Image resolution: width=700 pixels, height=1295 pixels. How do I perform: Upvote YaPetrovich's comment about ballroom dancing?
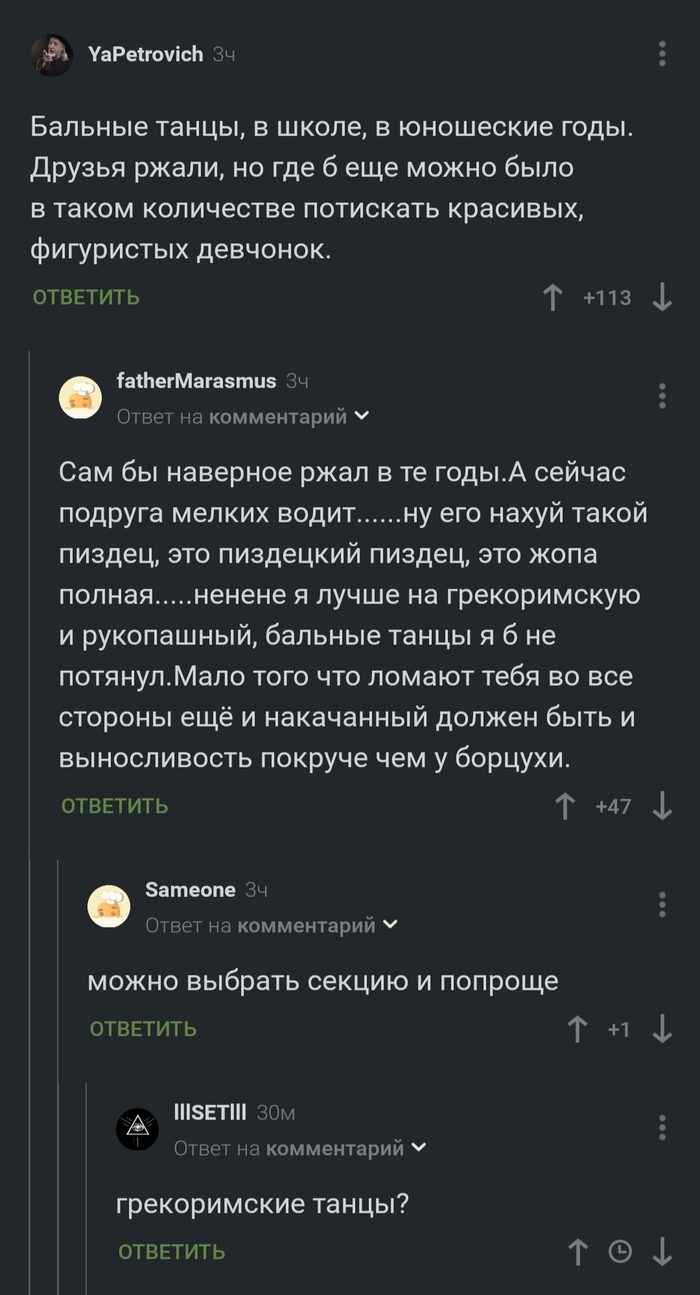(552, 297)
